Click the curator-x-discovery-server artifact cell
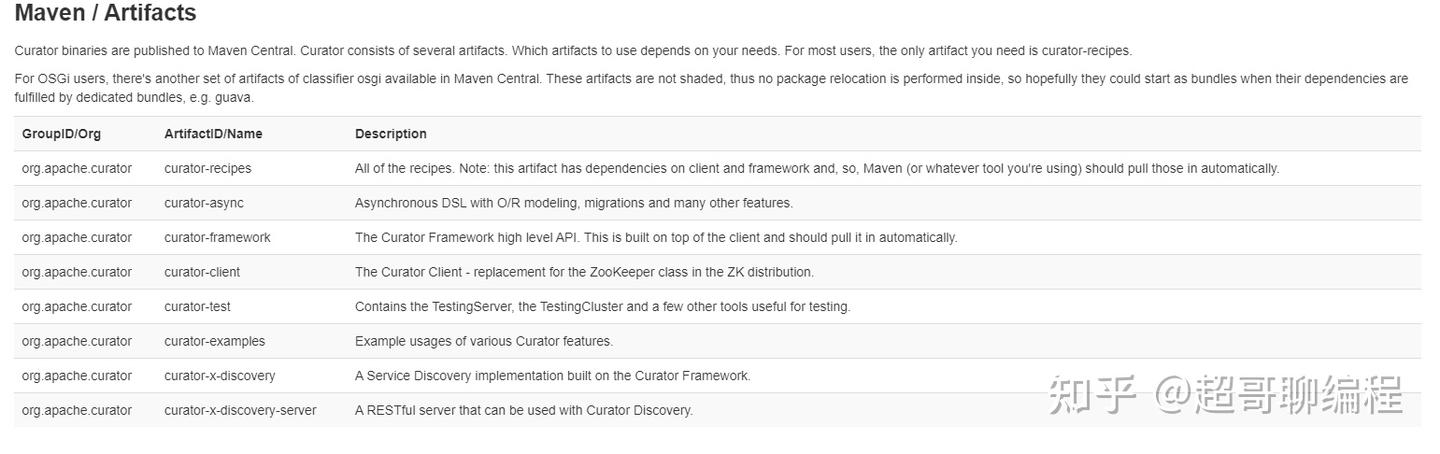The height and width of the screenshot is (454, 1440). point(240,410)
